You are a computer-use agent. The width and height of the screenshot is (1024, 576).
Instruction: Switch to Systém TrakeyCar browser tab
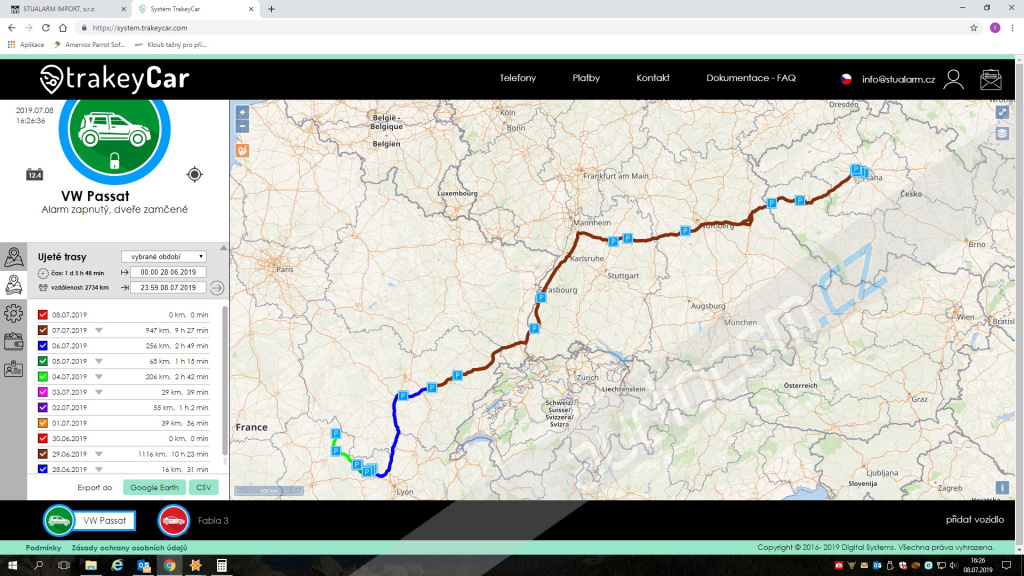click(195, 9)
